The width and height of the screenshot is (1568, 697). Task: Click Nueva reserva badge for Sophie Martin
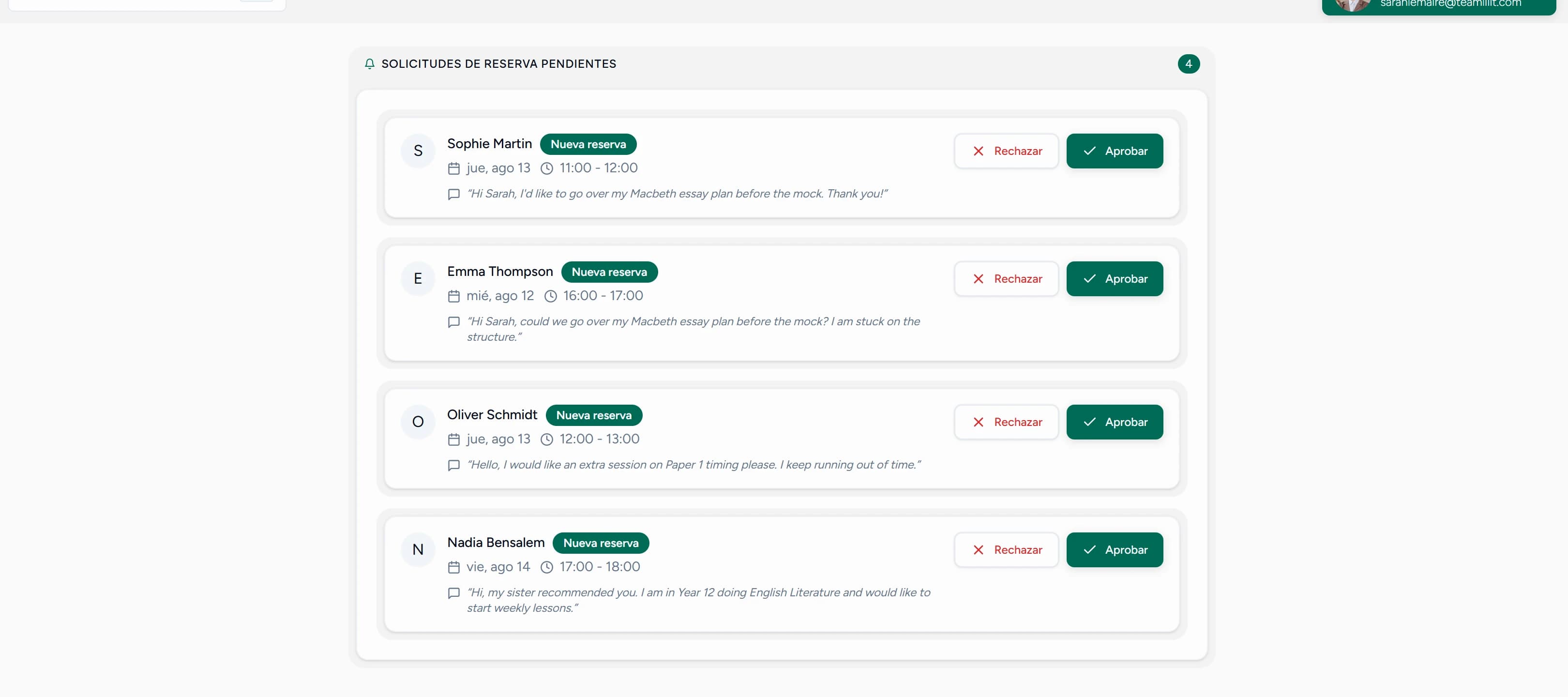[588, 144]
